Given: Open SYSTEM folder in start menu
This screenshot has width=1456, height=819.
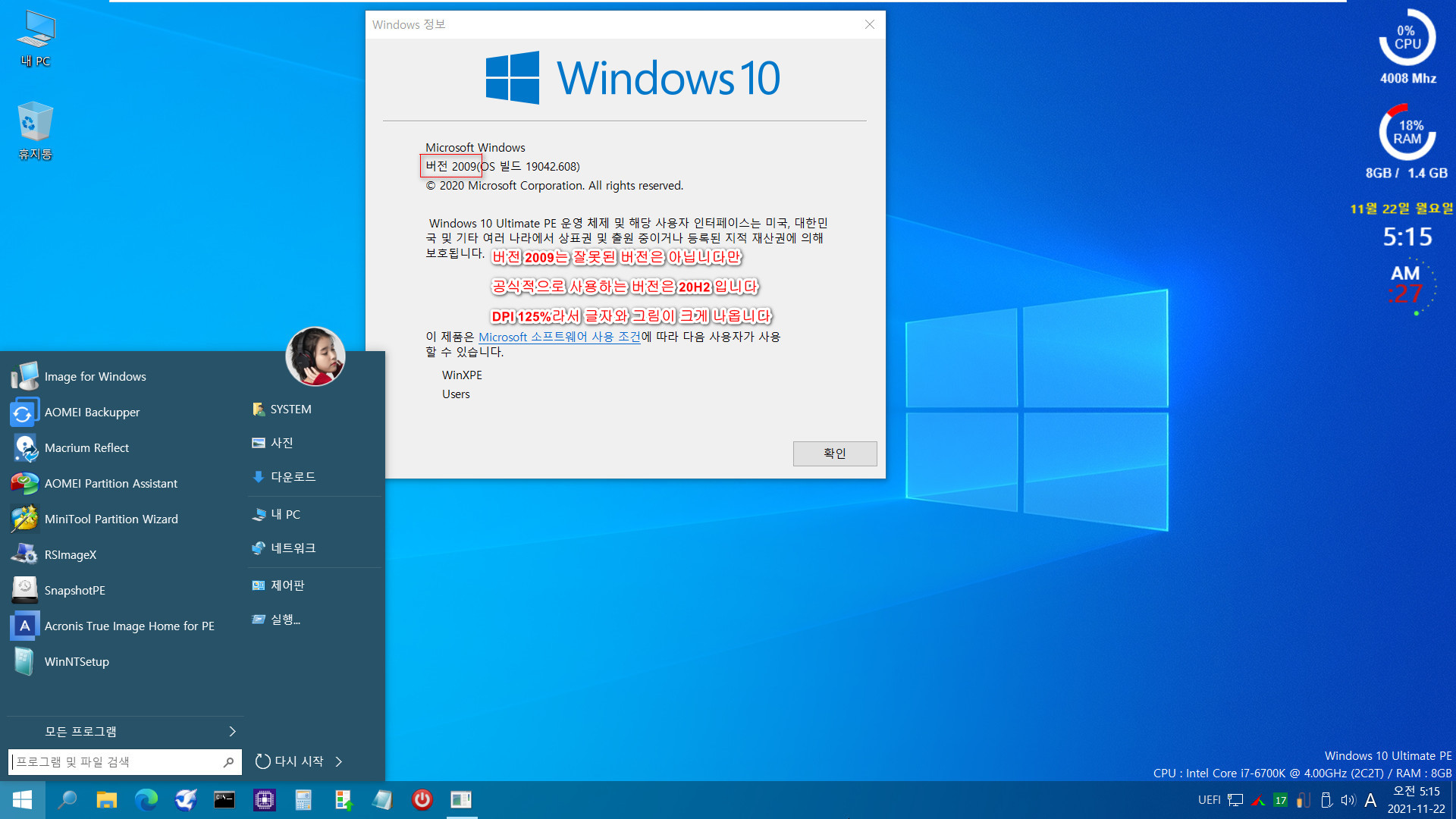Looking at the screenshot, I should pyautogui.click(x=315, y=409).
